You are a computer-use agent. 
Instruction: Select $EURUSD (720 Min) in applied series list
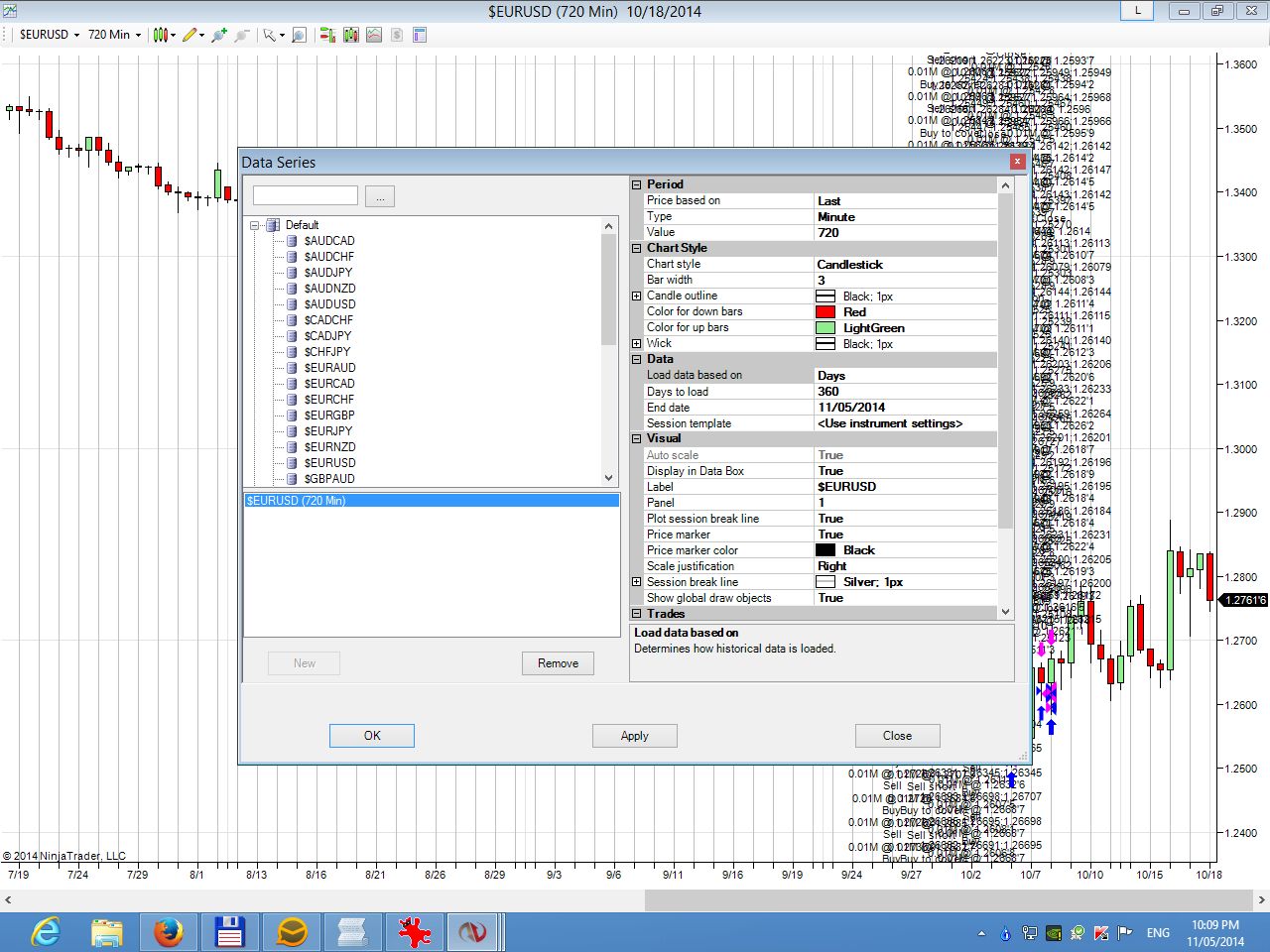click(432, 501)
